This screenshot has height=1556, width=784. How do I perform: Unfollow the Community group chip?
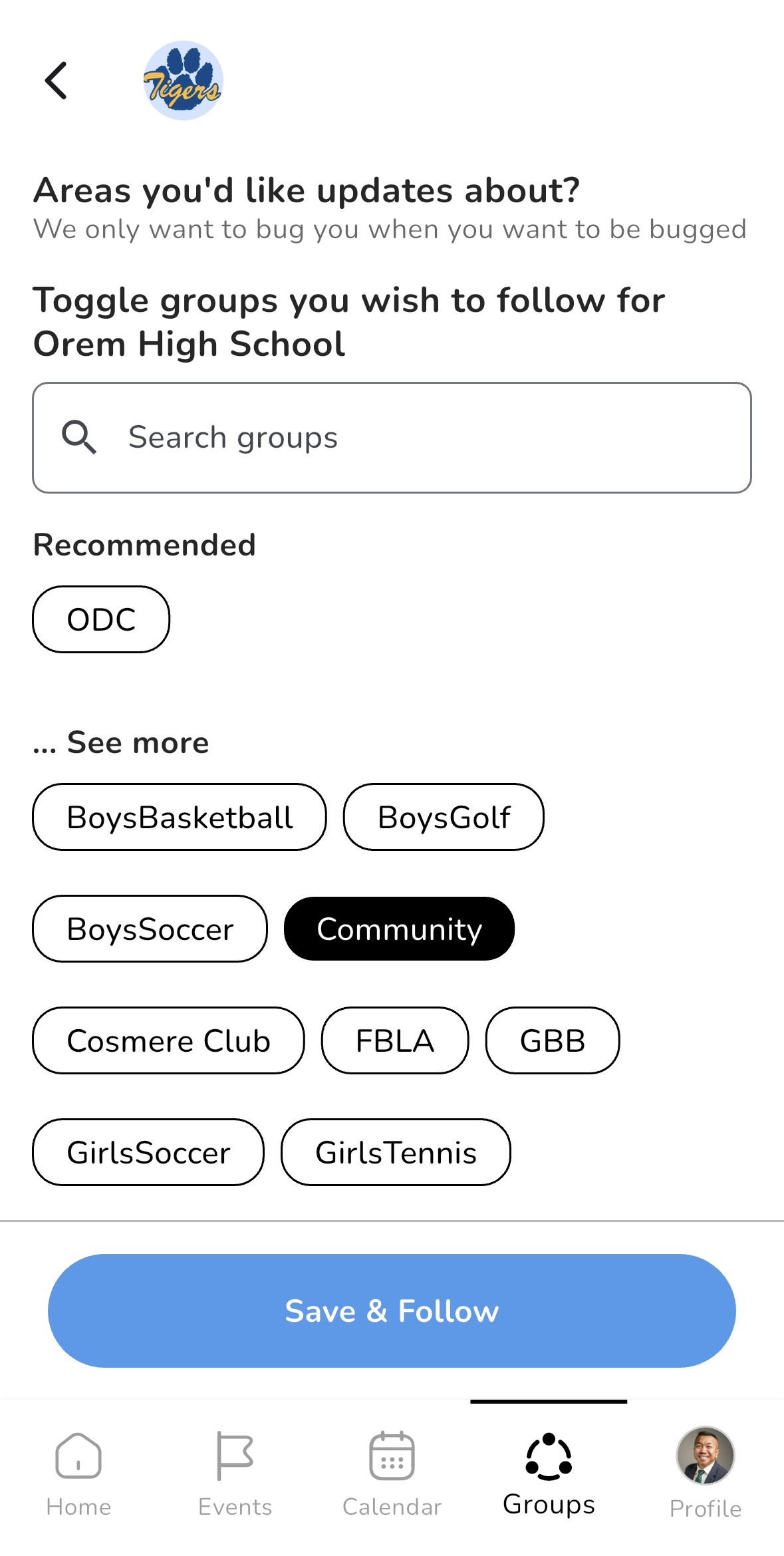[x=399, y=929]
